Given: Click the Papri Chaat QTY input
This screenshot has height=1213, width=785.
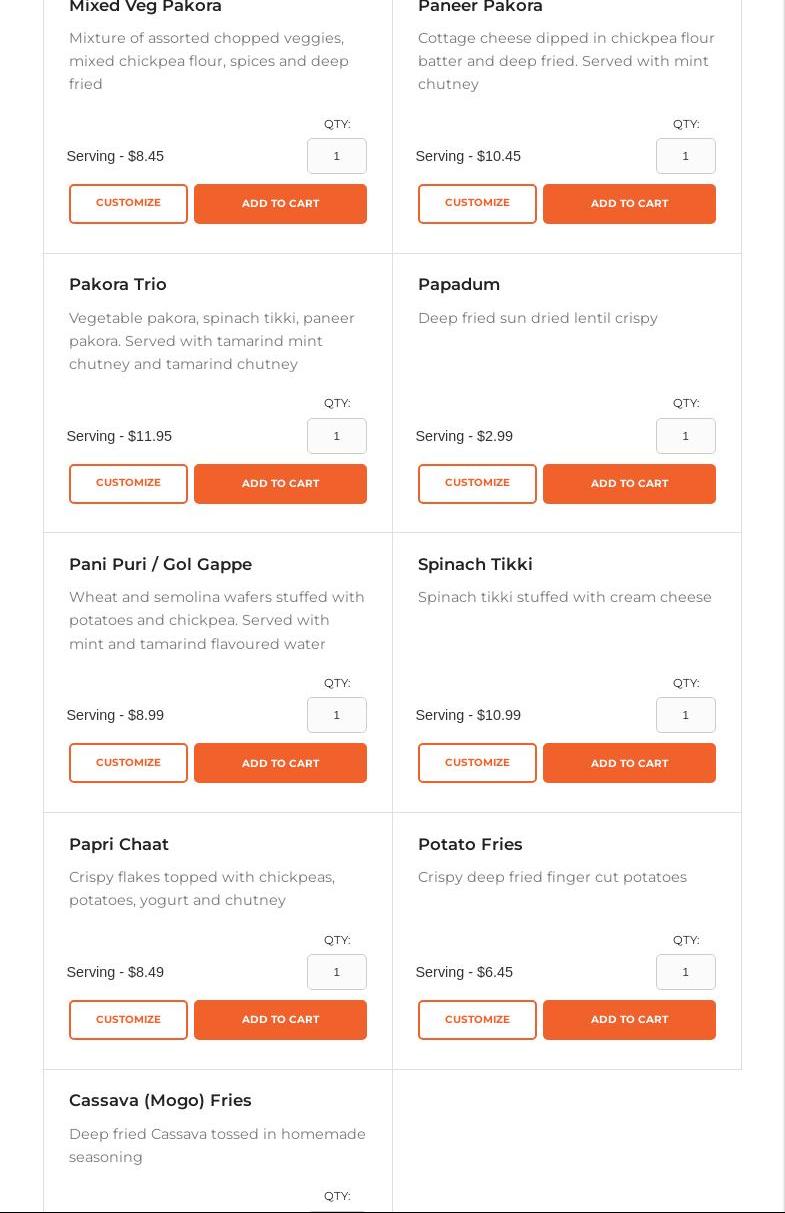Looking at the screenshot, I should 337,972.
